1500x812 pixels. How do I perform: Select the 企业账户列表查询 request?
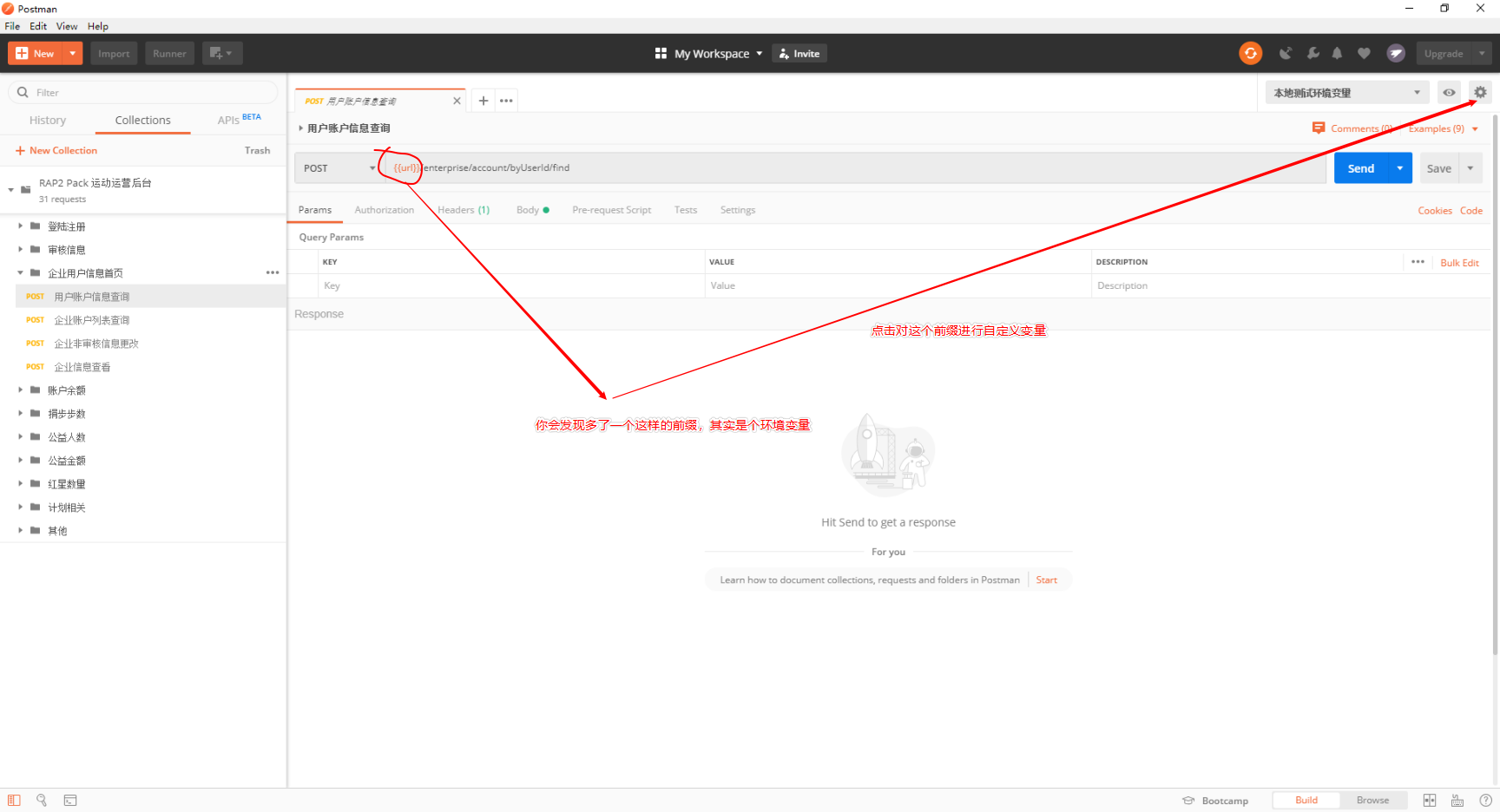[x=91, y=319]
